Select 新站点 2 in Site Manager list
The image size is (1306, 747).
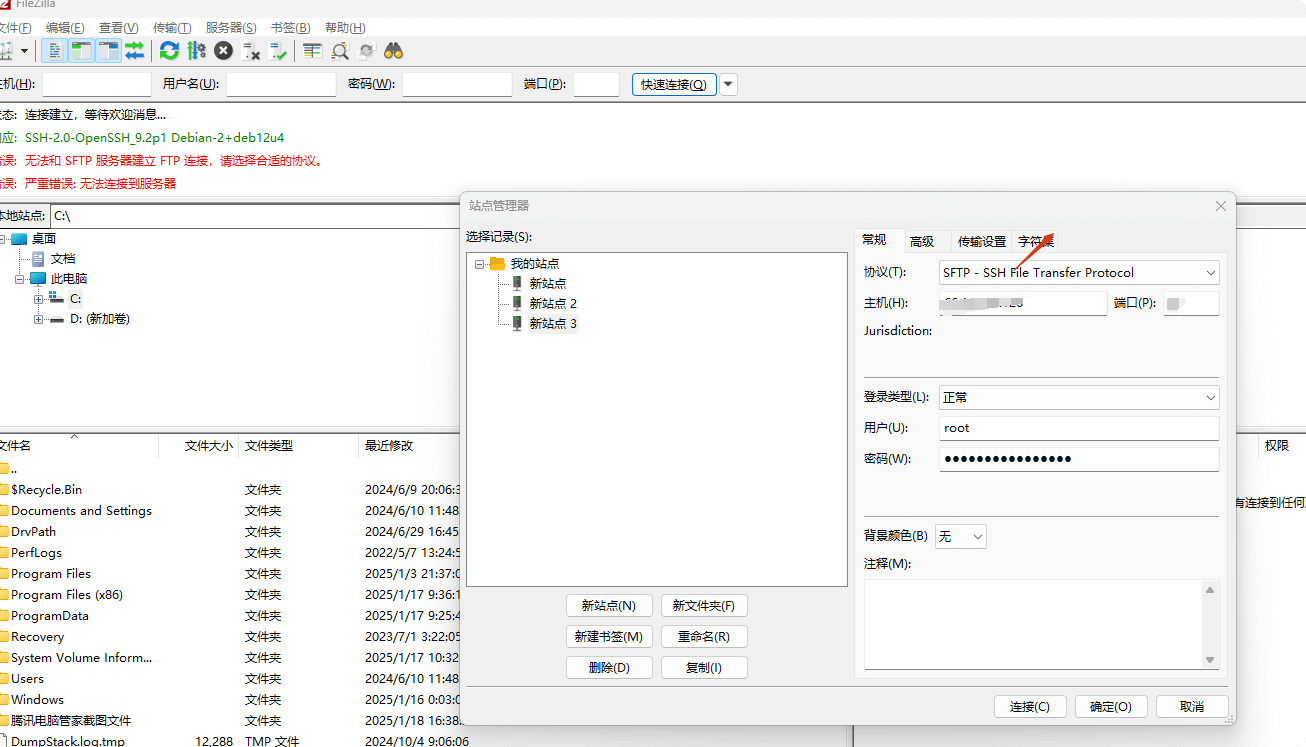pos(553,303)
